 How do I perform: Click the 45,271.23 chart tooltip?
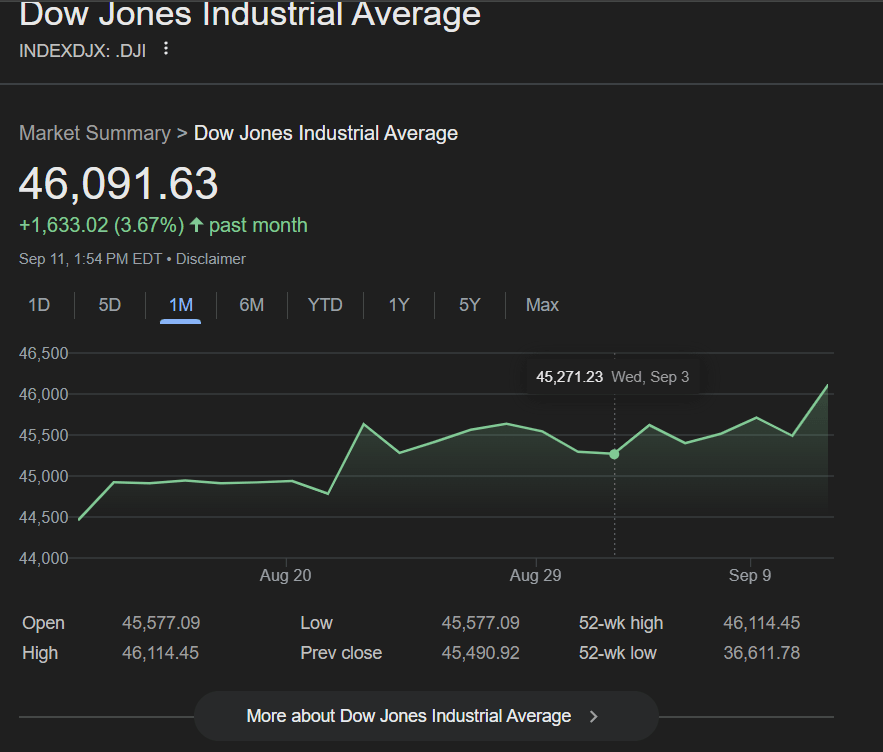[x=569, y=377]
